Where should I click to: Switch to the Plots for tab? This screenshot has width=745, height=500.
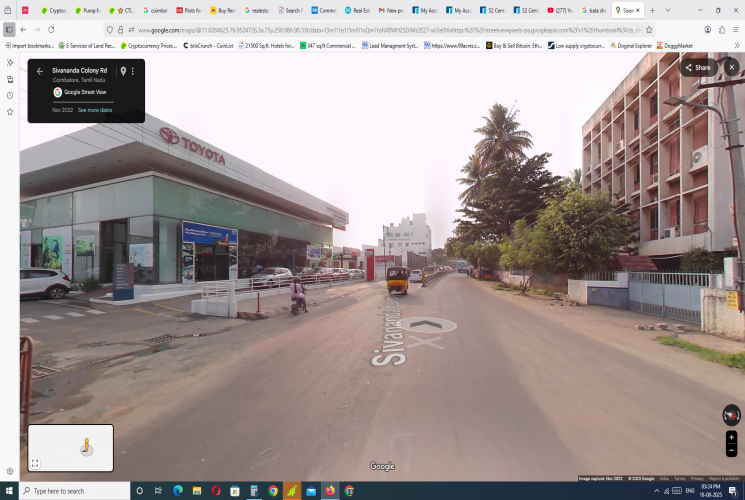189,10
